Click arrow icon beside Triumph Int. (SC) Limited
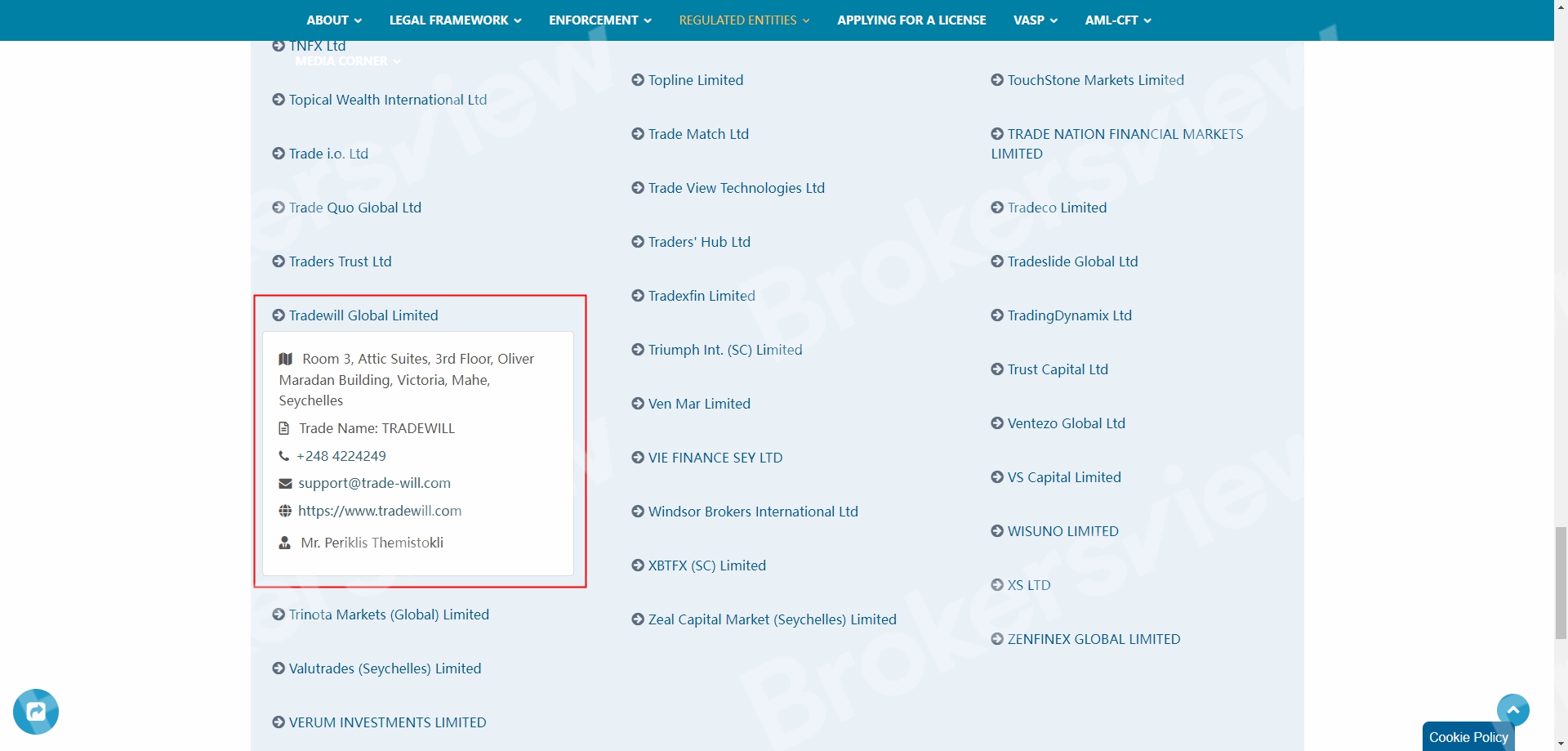 click(638, 350)
